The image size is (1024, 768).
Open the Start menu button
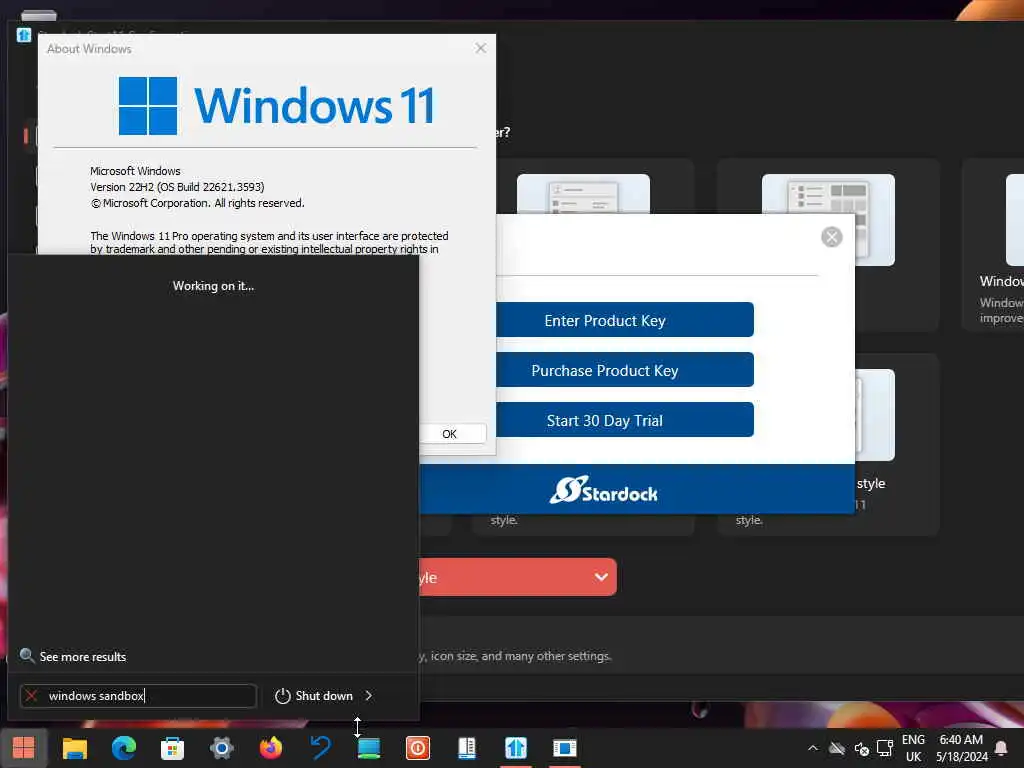(x=24, y=747)
